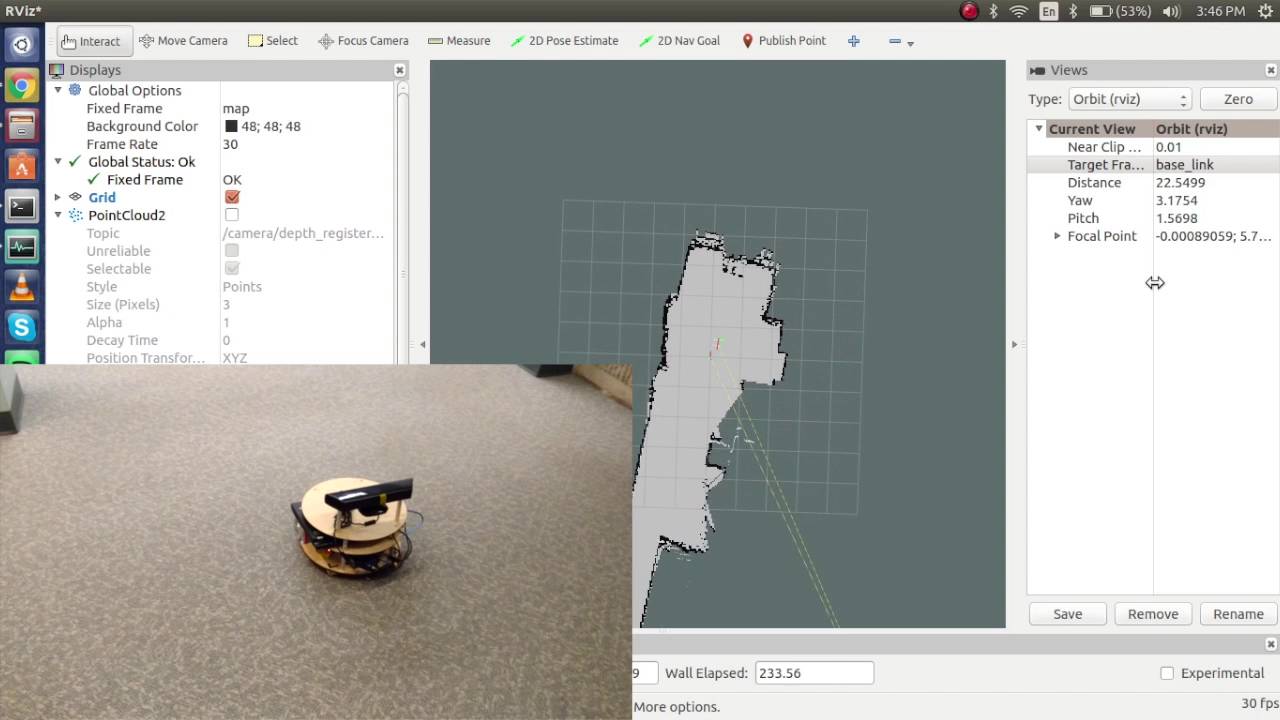Toggle the Selectable checkbox
Image resolution: width=1280 pixels, height=720 pixels.
[x=232, y=269]
